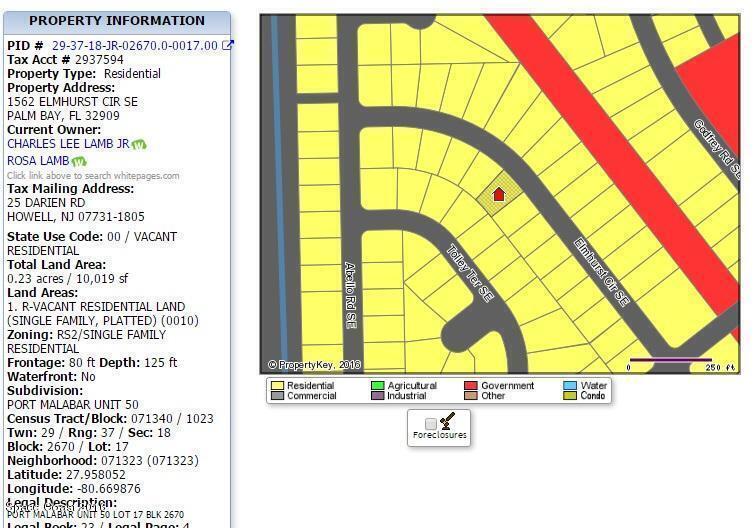The height and width of the screenshot is (528, 755).
Task: Select the red house marker on map
Action: [499, 195]
